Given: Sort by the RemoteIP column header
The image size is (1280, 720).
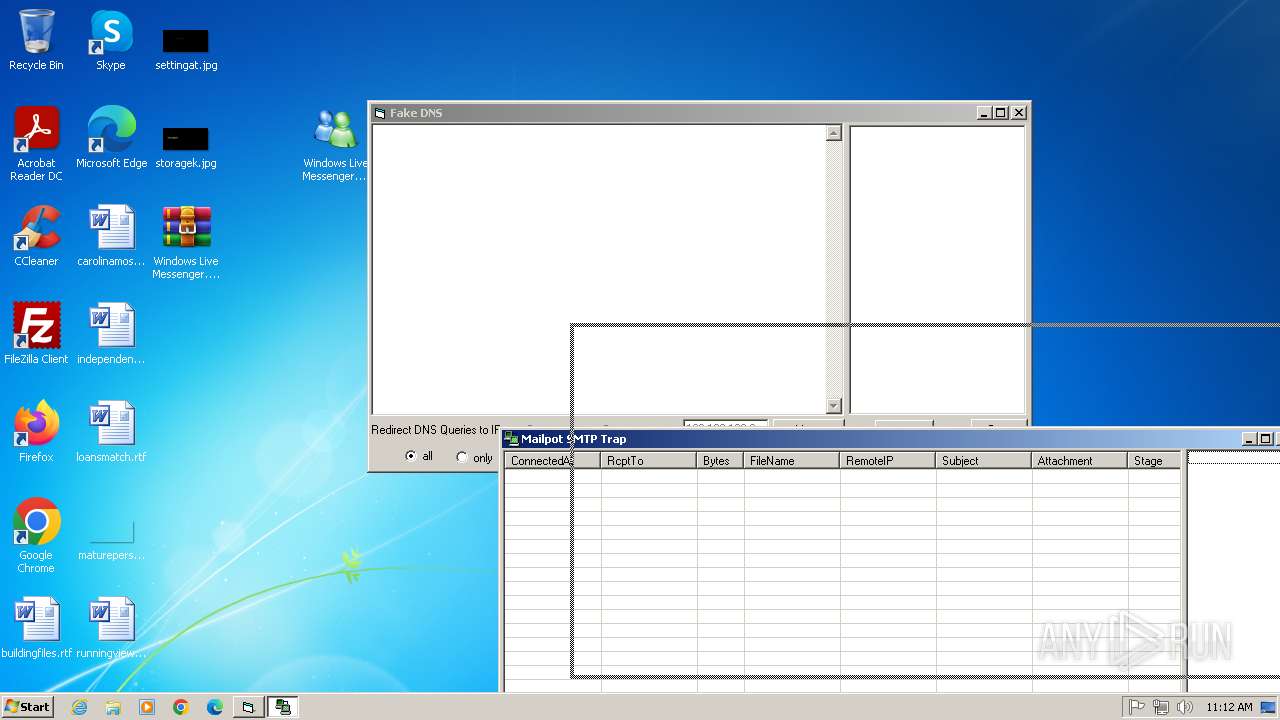Looking at the screenshot, I should 888,461.
